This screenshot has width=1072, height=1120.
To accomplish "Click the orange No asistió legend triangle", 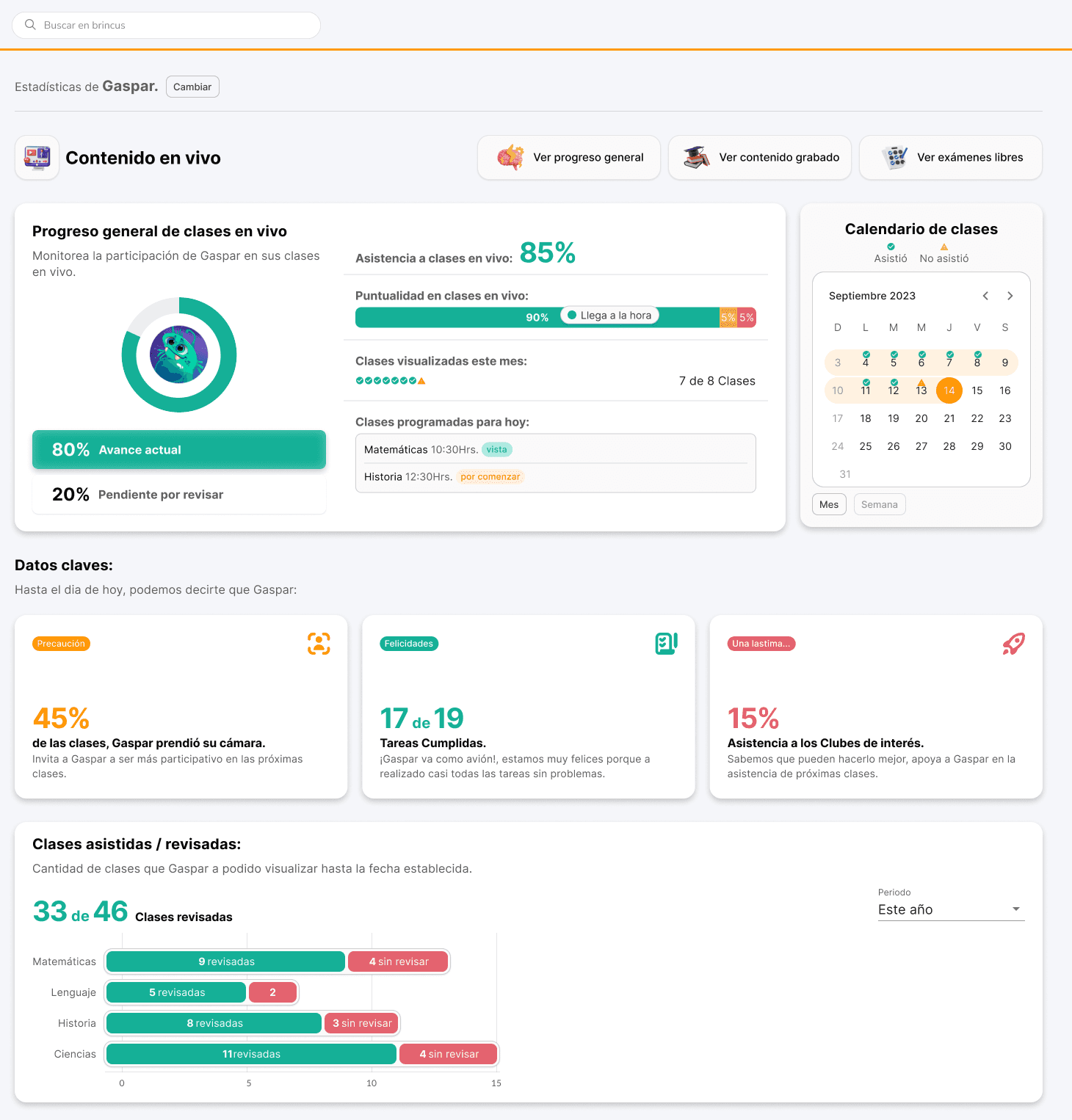I will pyautogui.click(x=944, y=247).
